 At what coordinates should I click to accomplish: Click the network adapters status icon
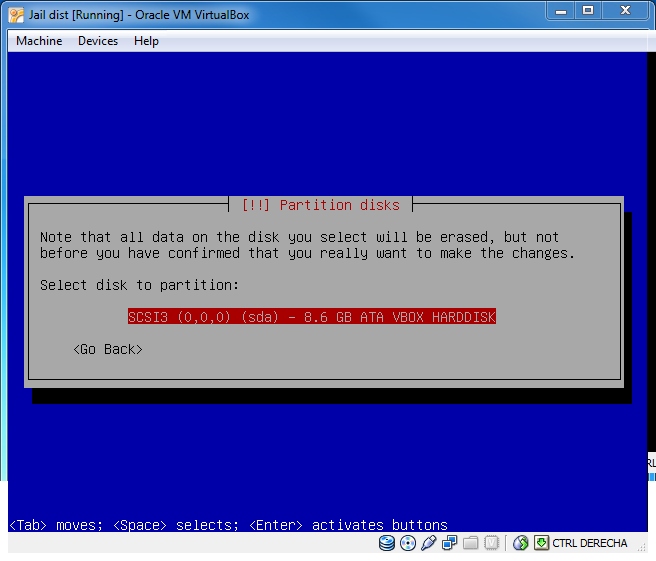click(449, 543)
